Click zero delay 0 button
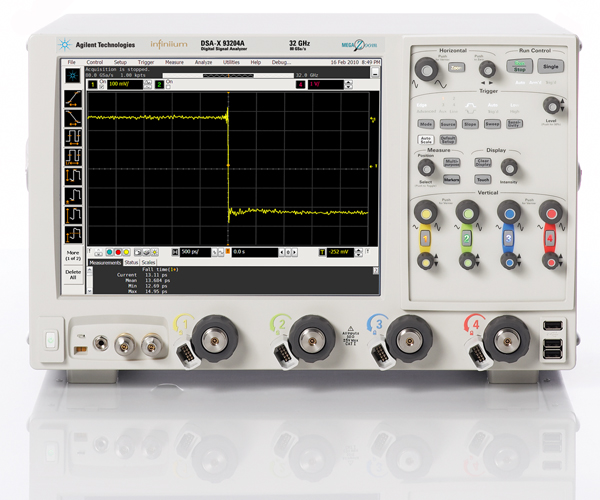This screenshot has height=500, width=600. (x=288, y=252)
